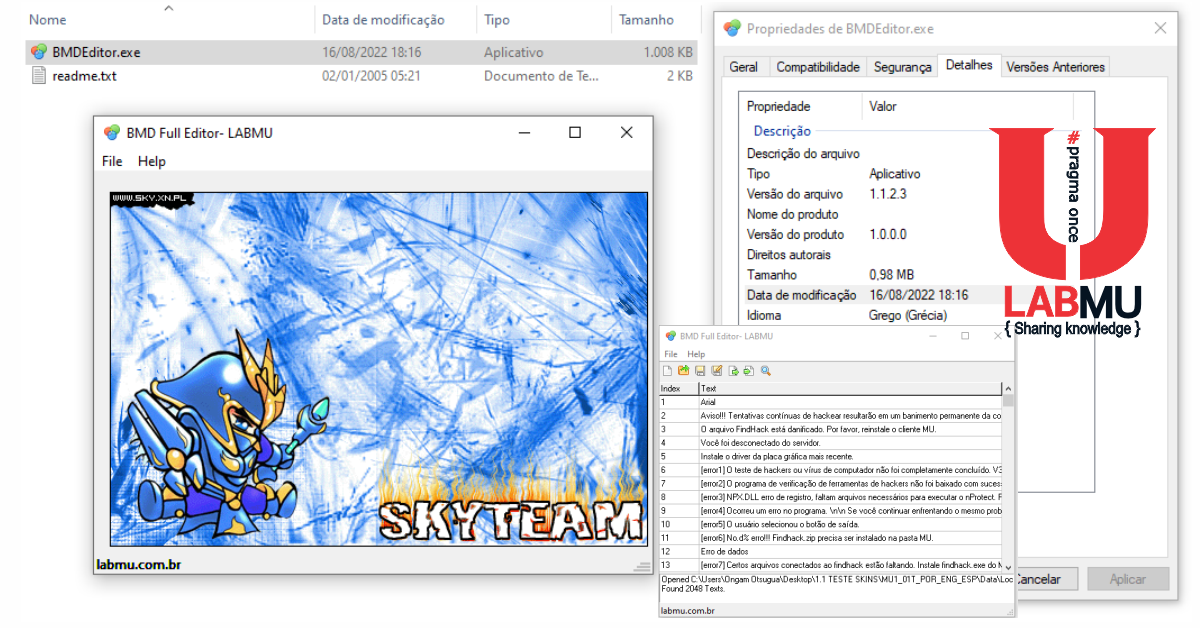Click the Cancelar button

(1039, 579)
